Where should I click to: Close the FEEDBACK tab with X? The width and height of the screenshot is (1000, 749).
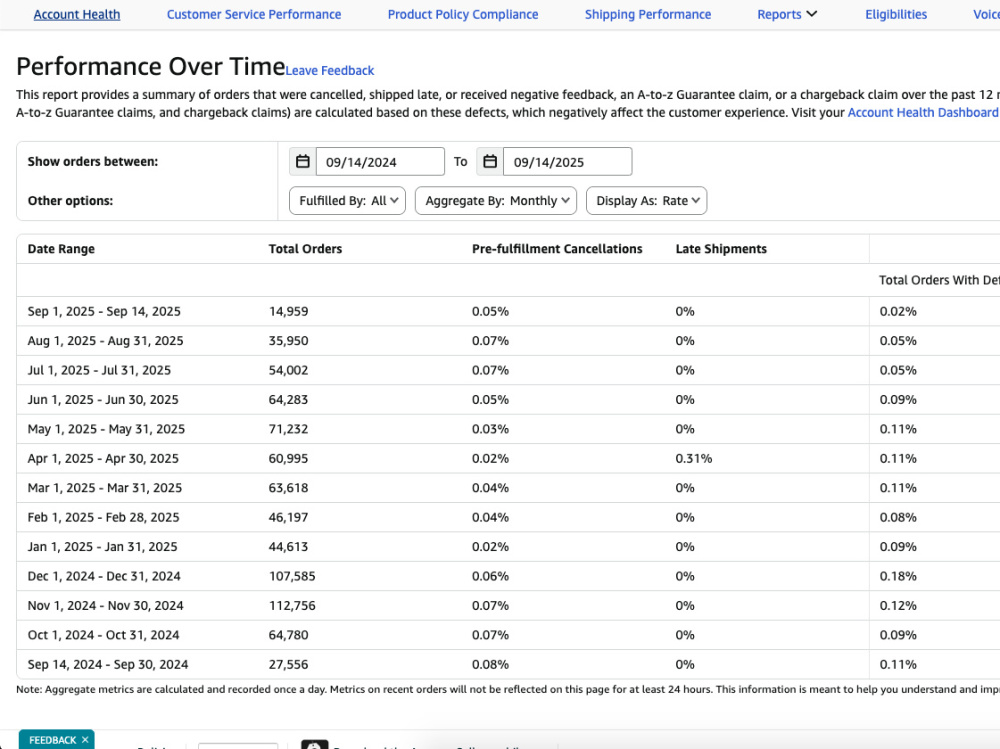pos(85,739)
